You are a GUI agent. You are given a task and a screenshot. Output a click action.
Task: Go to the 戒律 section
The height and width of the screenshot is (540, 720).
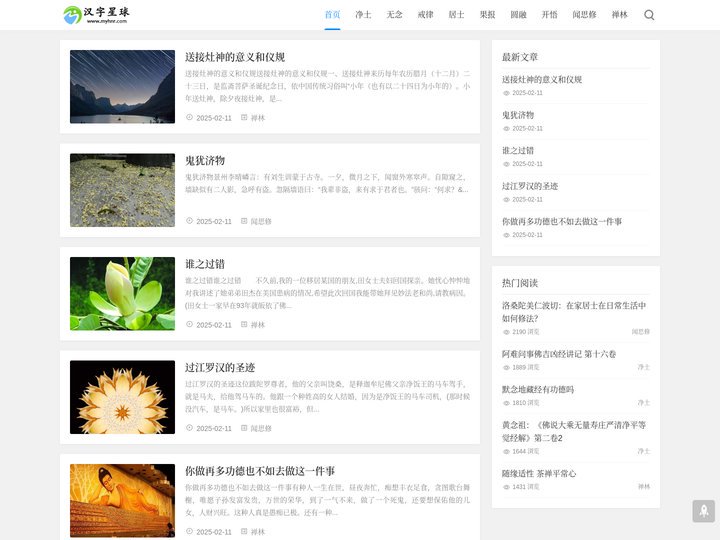pos(426,15)
